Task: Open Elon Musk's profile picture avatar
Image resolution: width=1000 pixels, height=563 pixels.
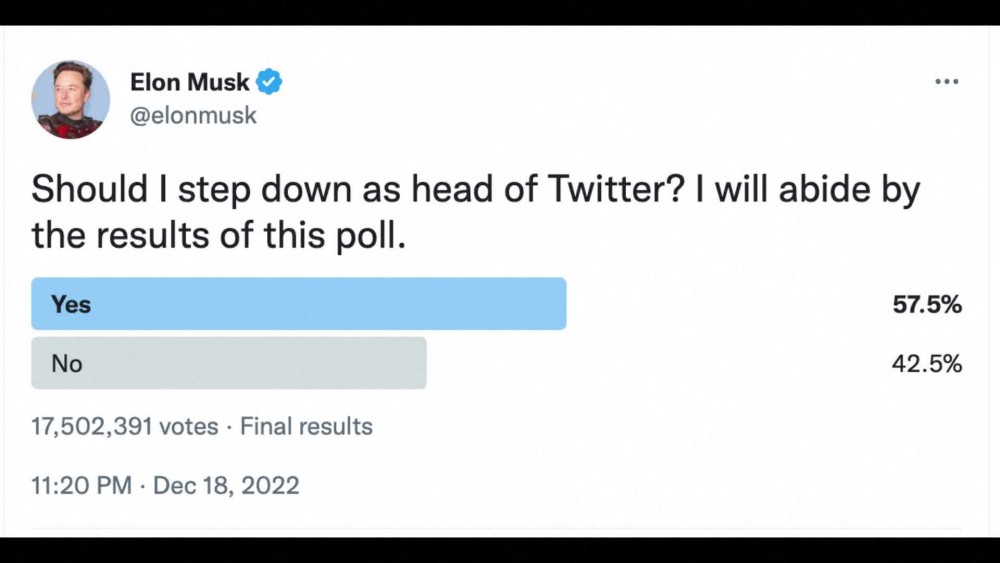Action: pyautogui.click(x=70, y=99)
